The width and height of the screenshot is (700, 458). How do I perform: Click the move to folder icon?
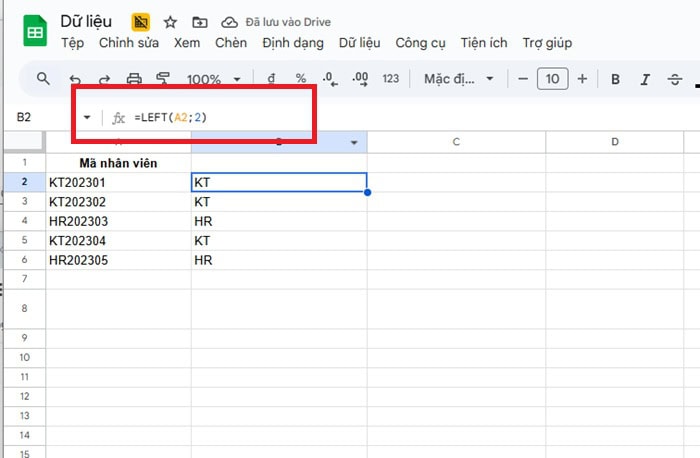[x=200, y=21]
